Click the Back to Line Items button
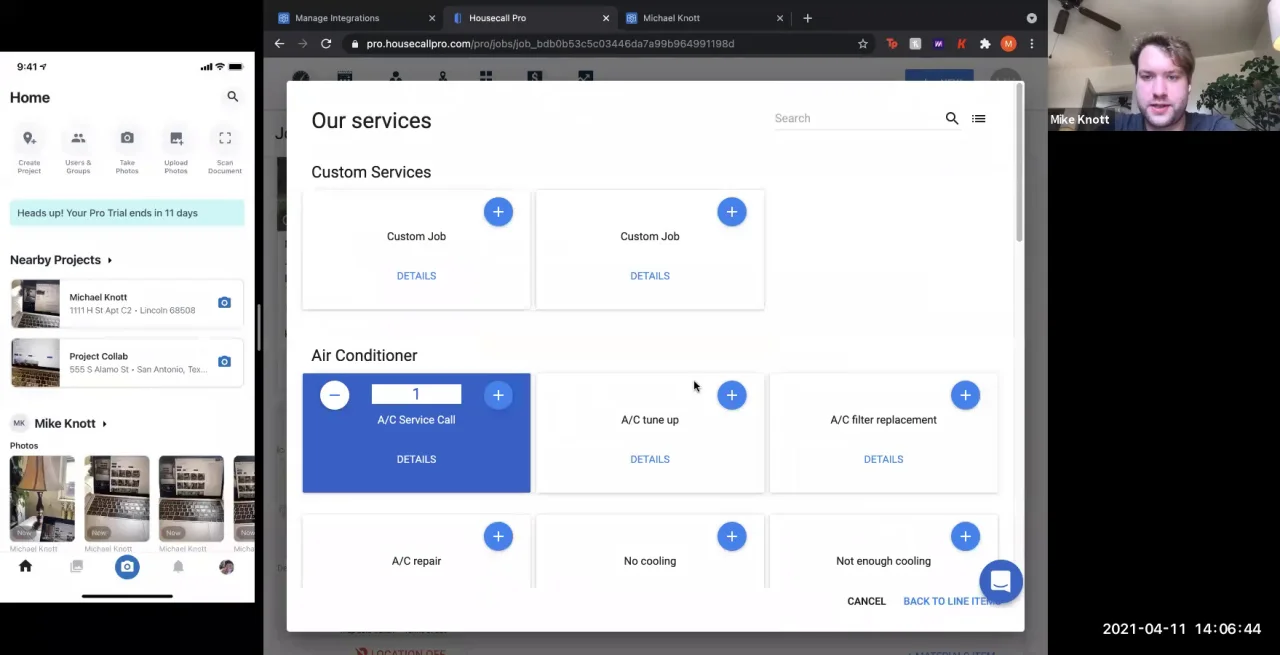The image size is (1280, 655). [x=952, y=601]
